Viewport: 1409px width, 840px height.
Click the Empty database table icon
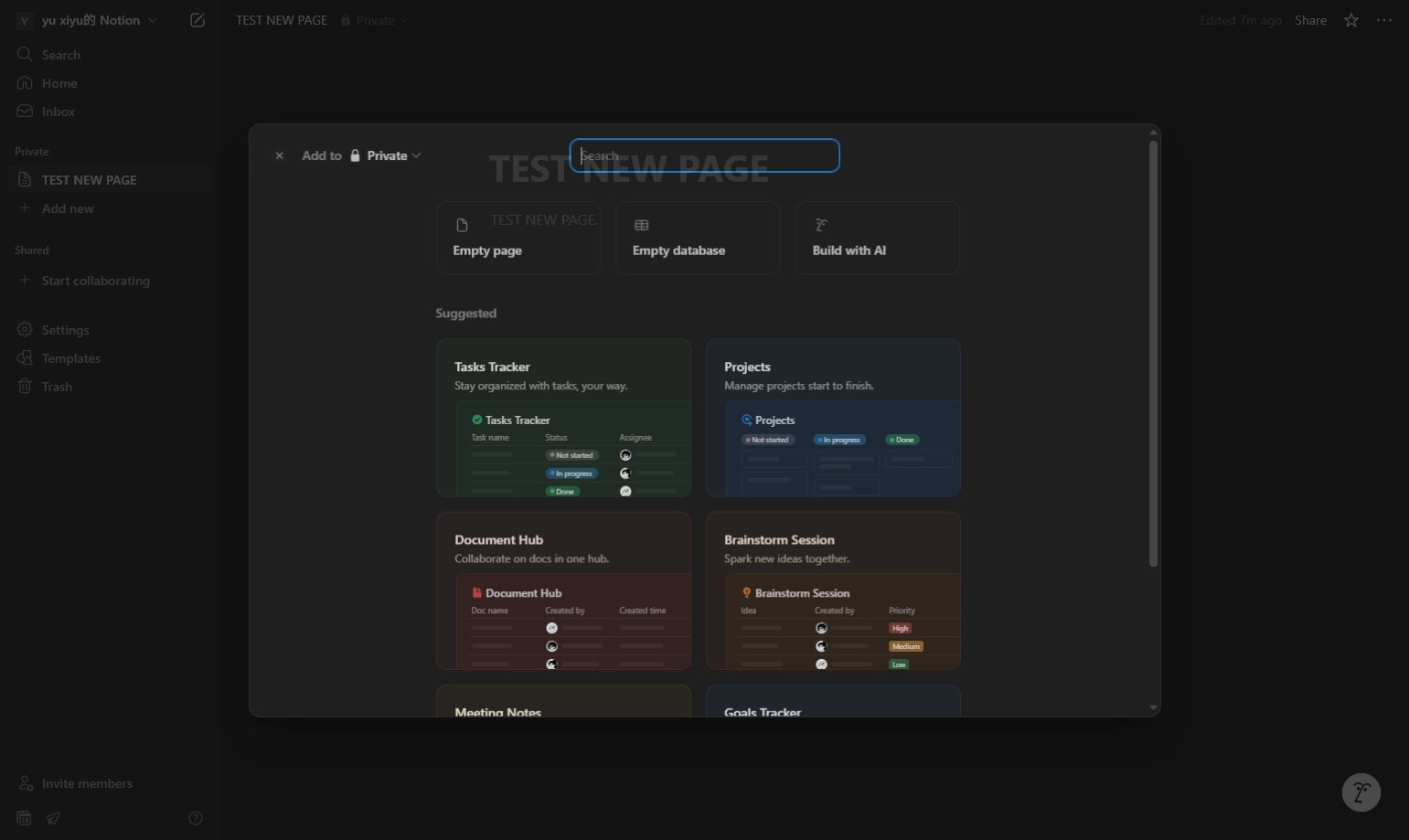[x=642, y=226]
